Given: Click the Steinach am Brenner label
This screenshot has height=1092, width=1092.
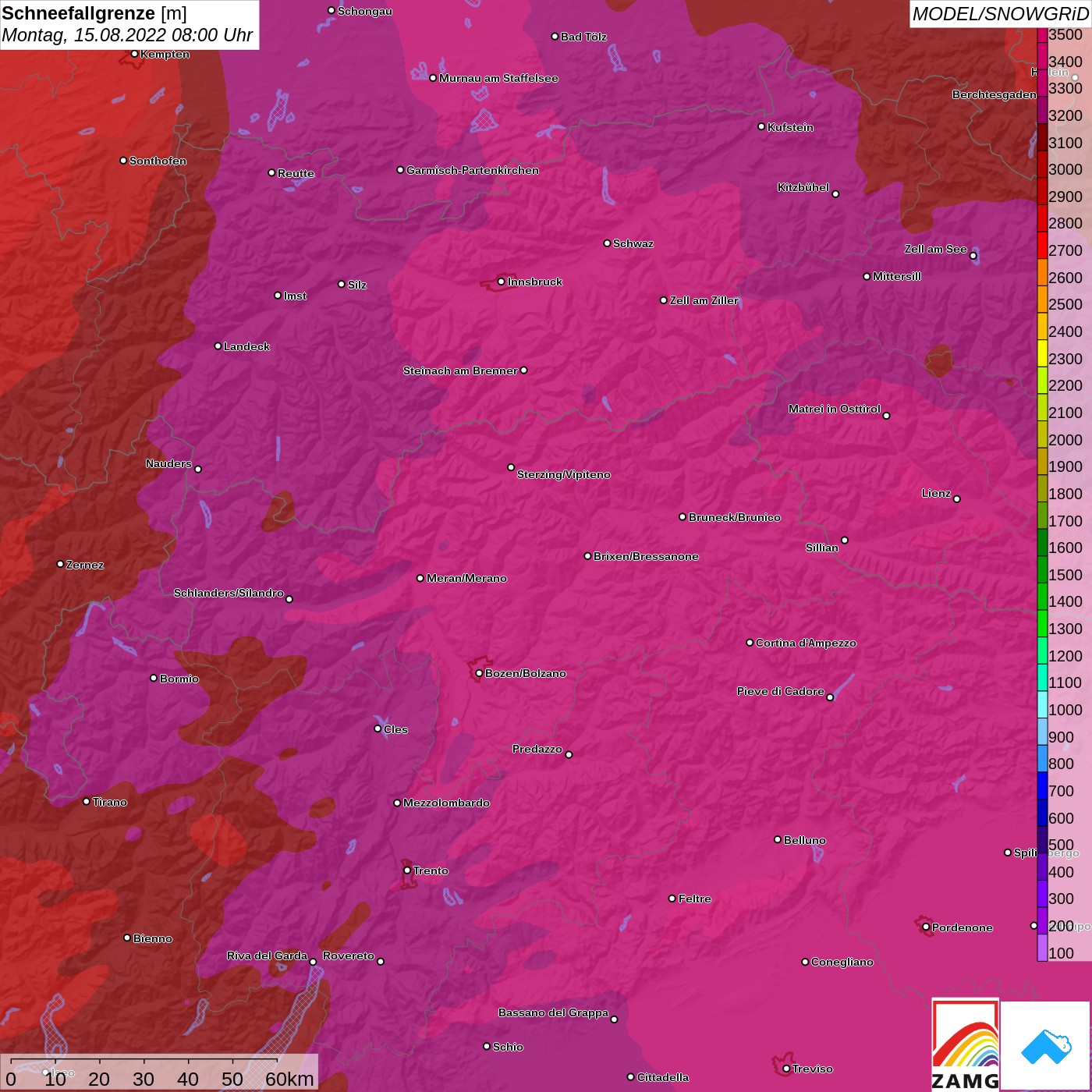Looking at the screenshot, I should (x=460, y=370).
